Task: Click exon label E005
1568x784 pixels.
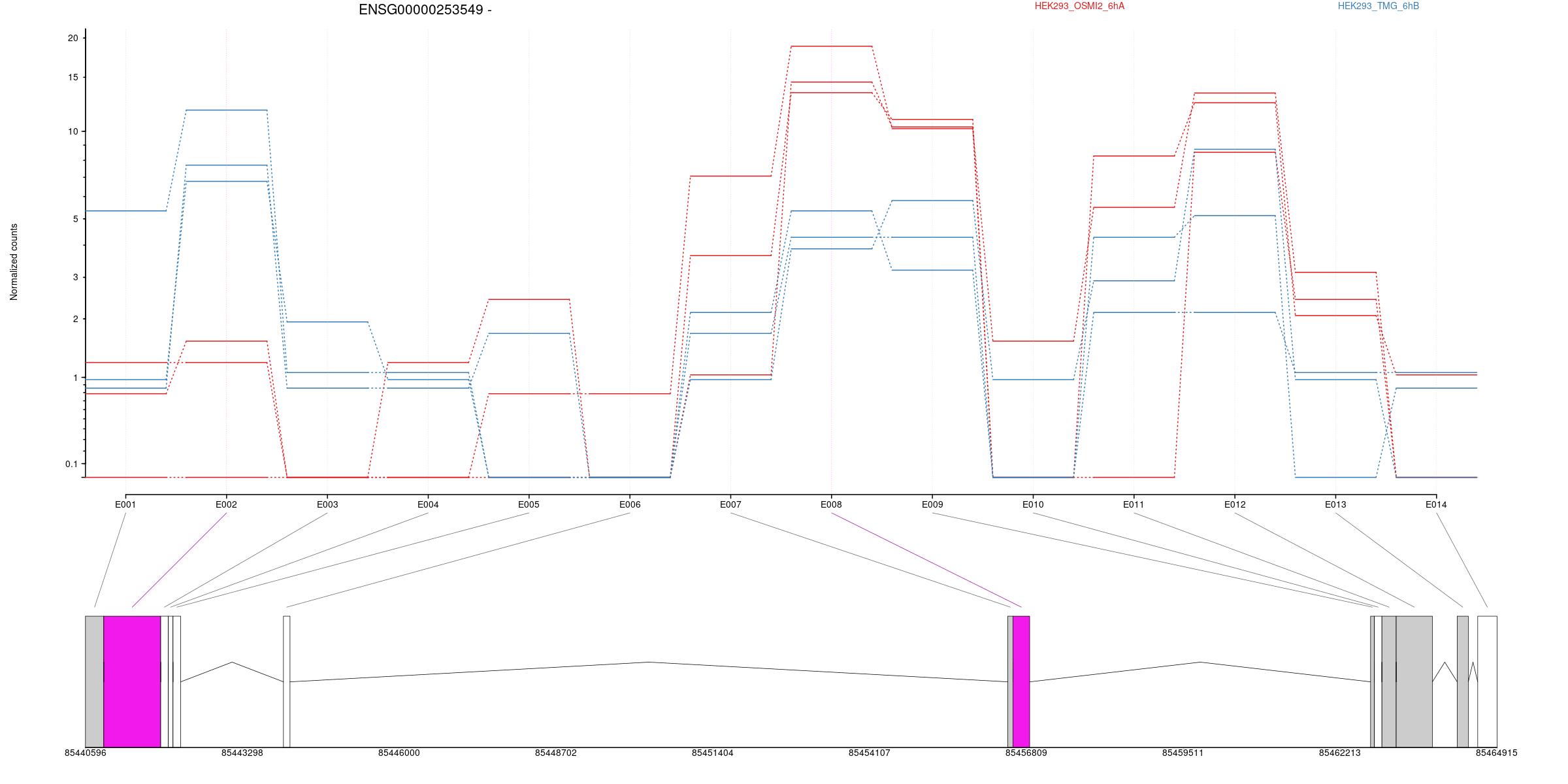Action: point(529,504)
